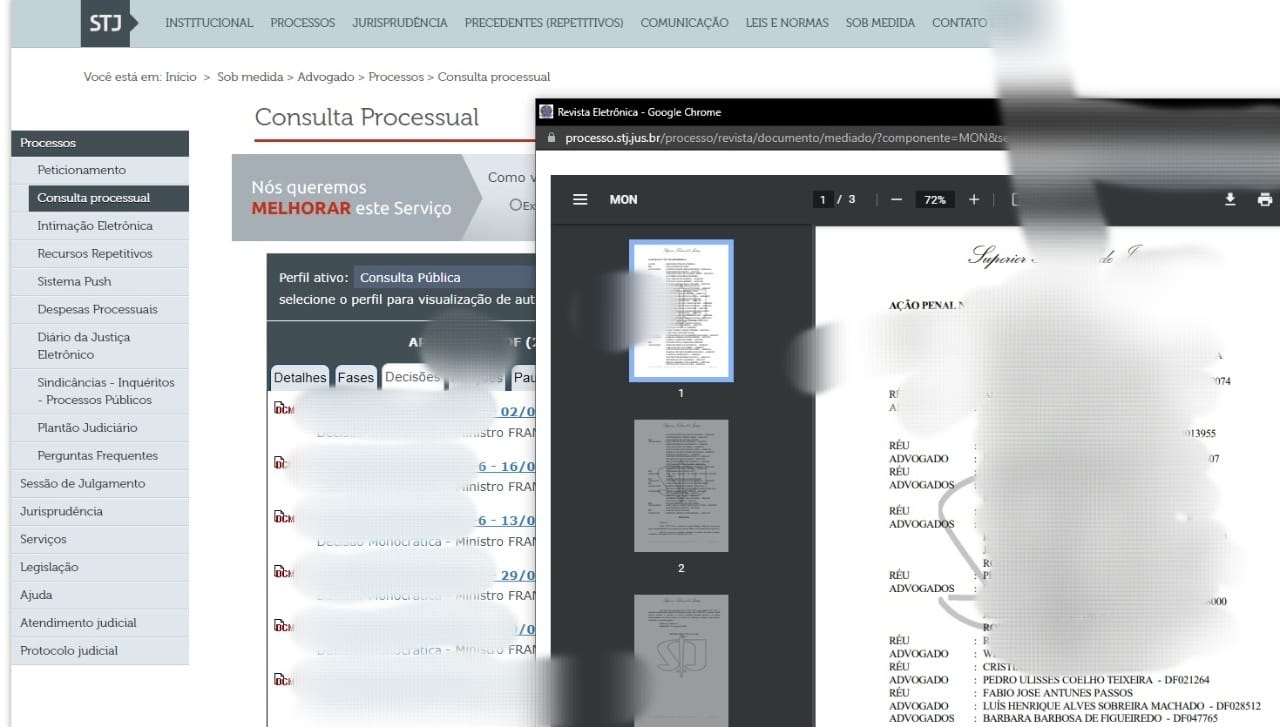The height and width of the screenshot is (727, 1280).
Task: Open Sessão de Julgamento in the sidebar
Action: [x=100, y=484]
